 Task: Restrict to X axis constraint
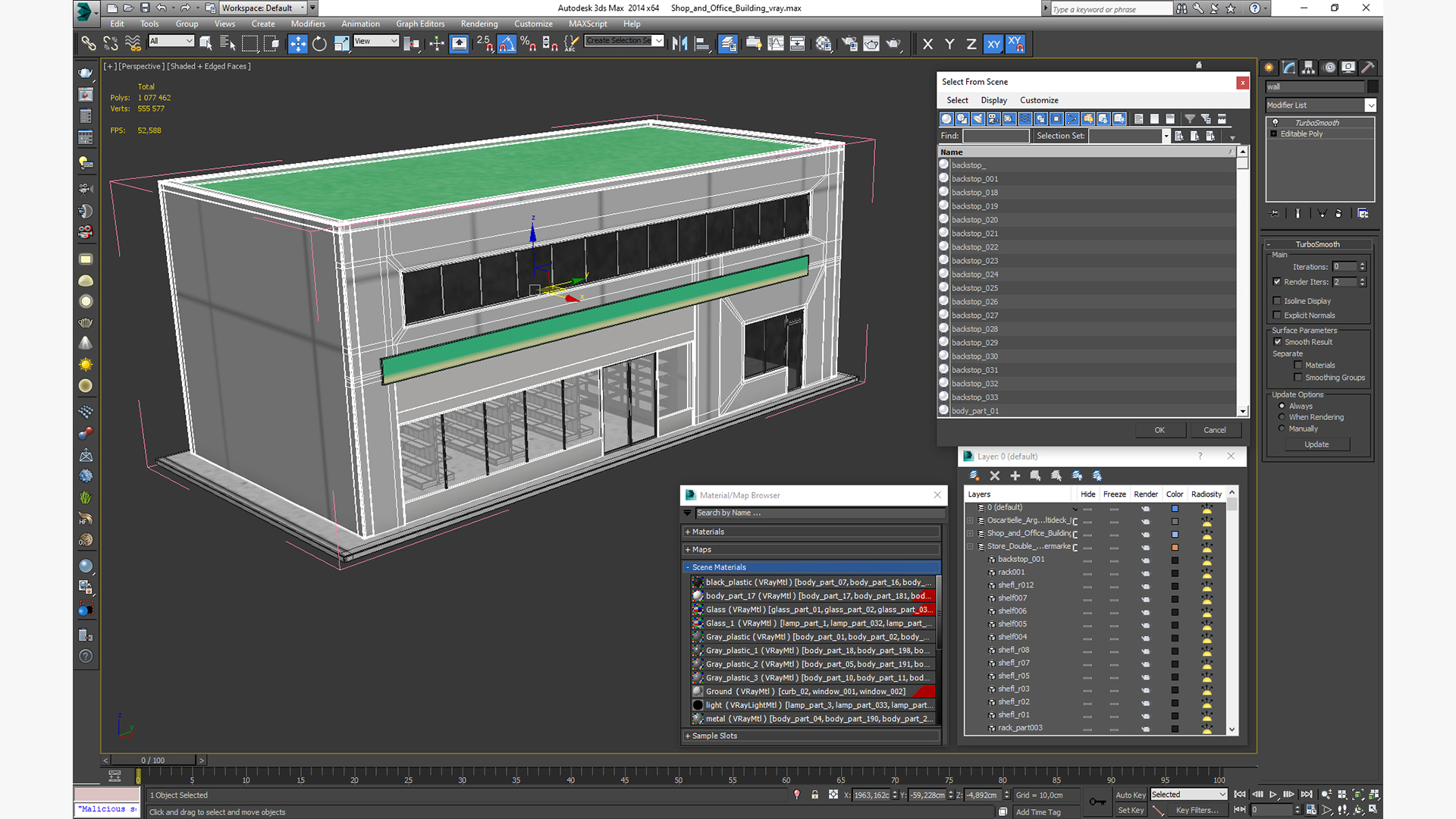pos(927,44)
